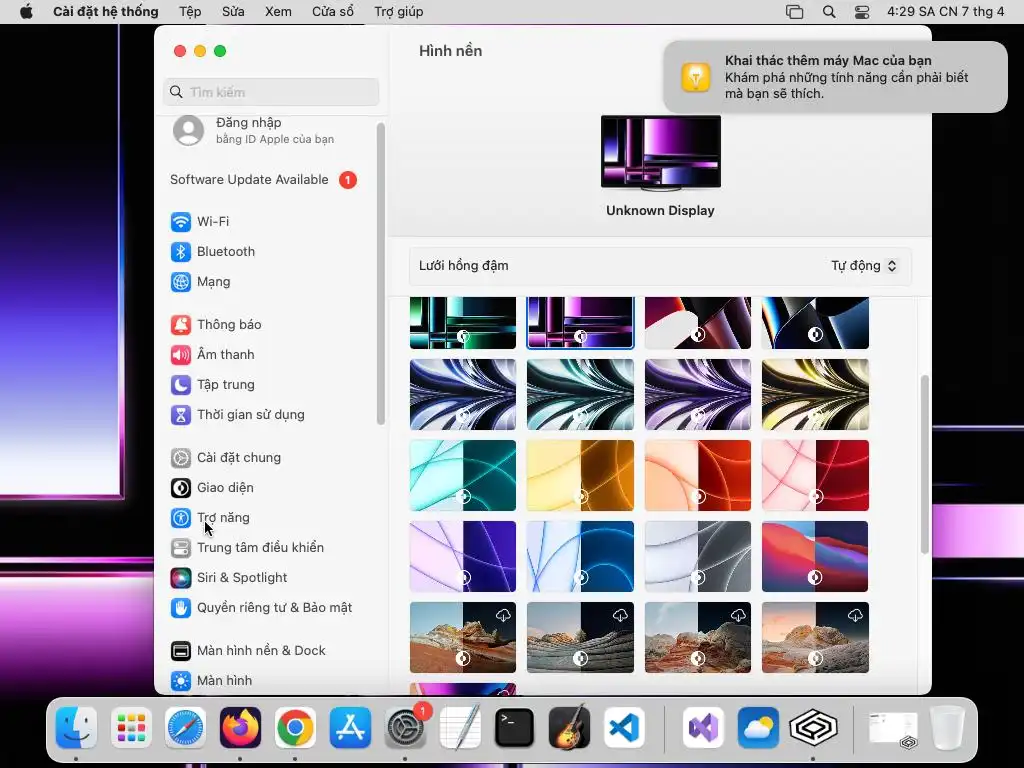Launch Visual Studio Code from Dock
The width and height of the screenshot is (1024, 768).
624,728
